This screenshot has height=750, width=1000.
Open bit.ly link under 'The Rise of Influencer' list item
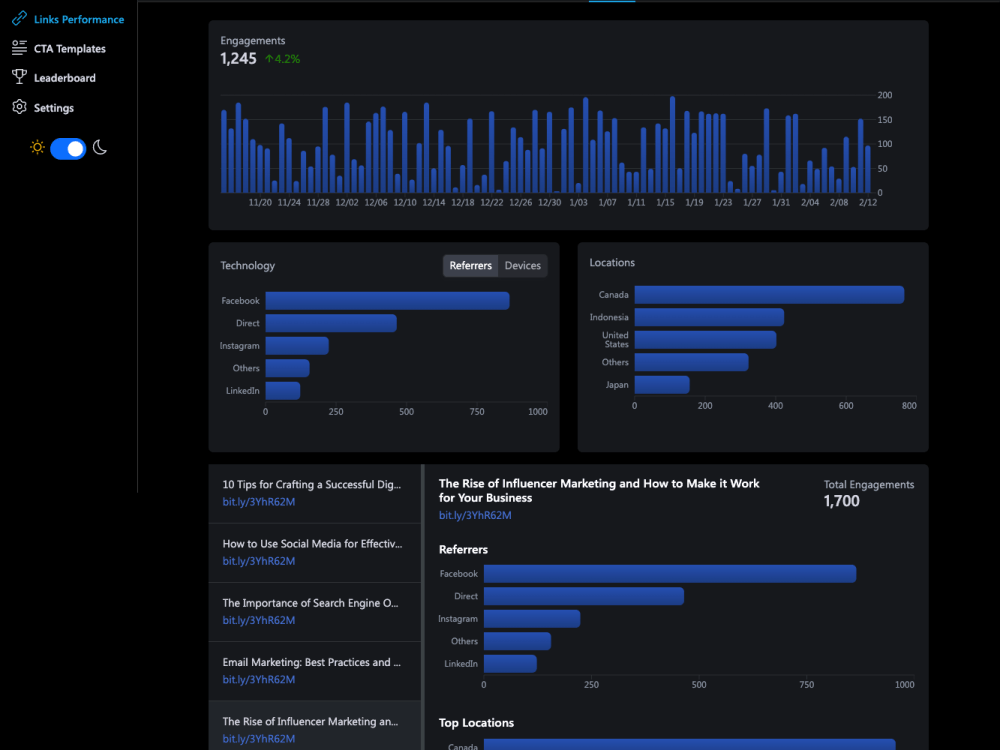258,739
